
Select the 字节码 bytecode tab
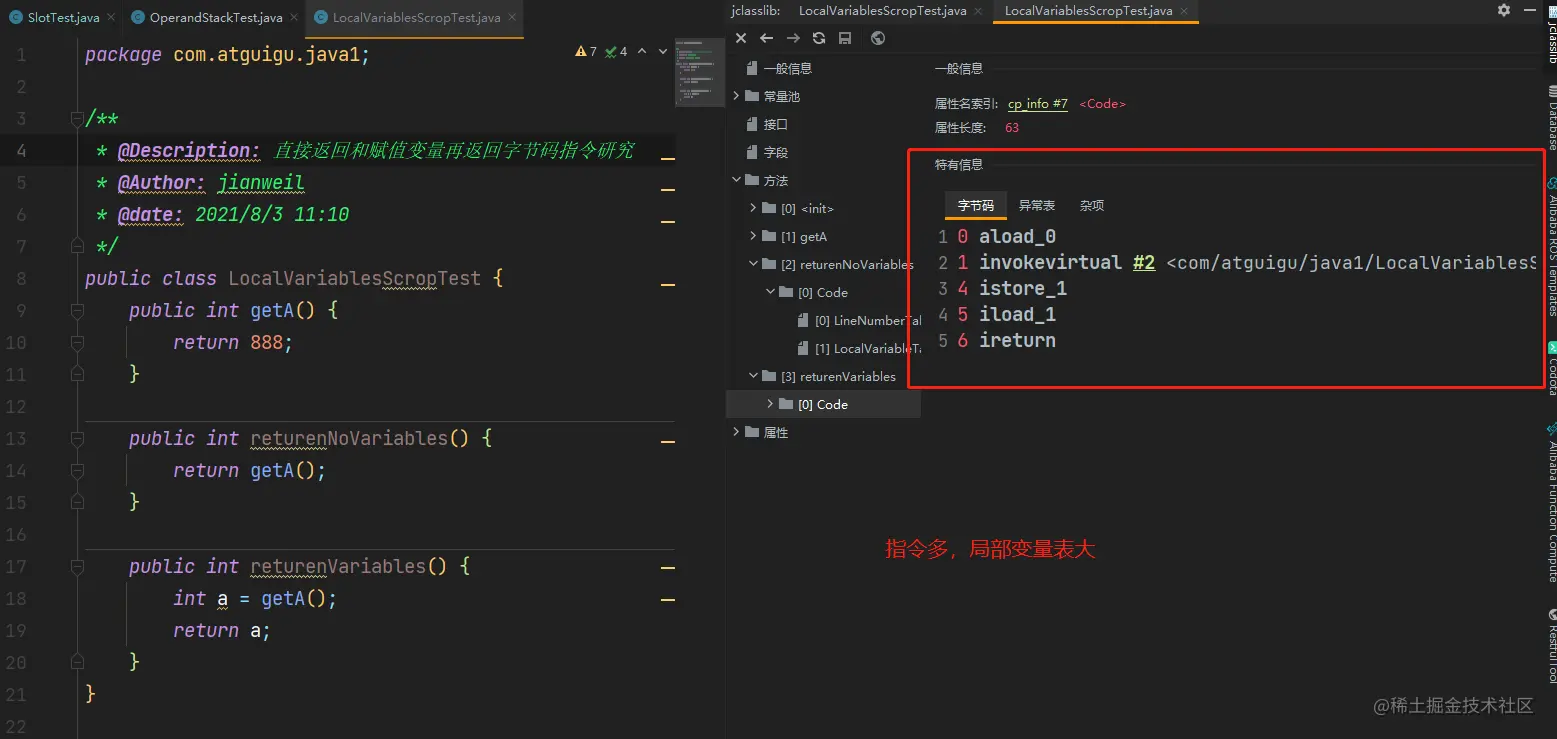(975, 205)
